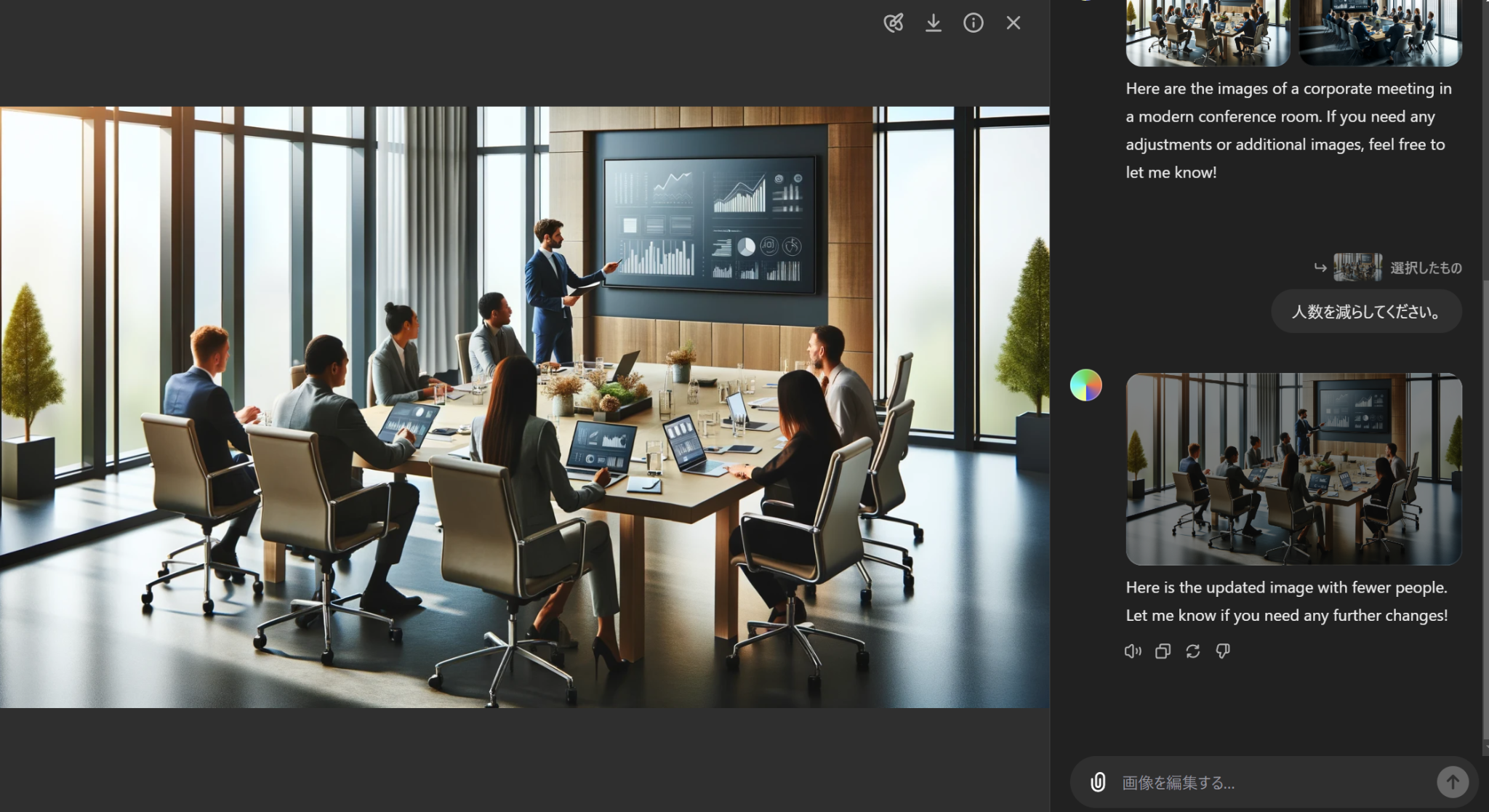
Task: Give thumbs down feedback on the response
Action: pos(1222,651)
